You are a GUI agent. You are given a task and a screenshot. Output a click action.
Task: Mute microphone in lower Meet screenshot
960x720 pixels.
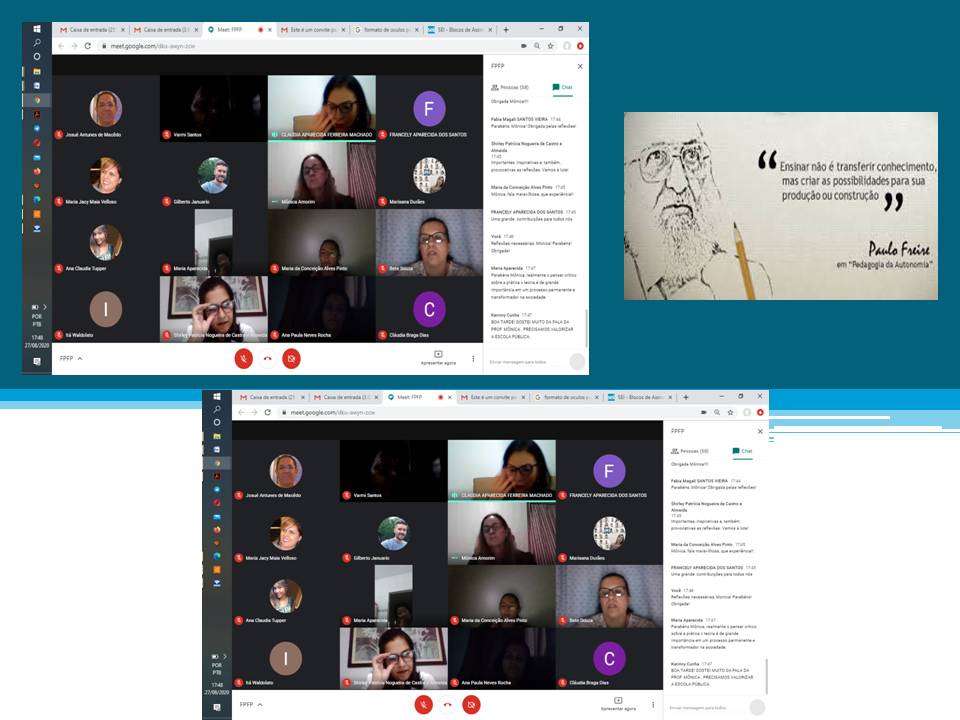click(424, 705)
